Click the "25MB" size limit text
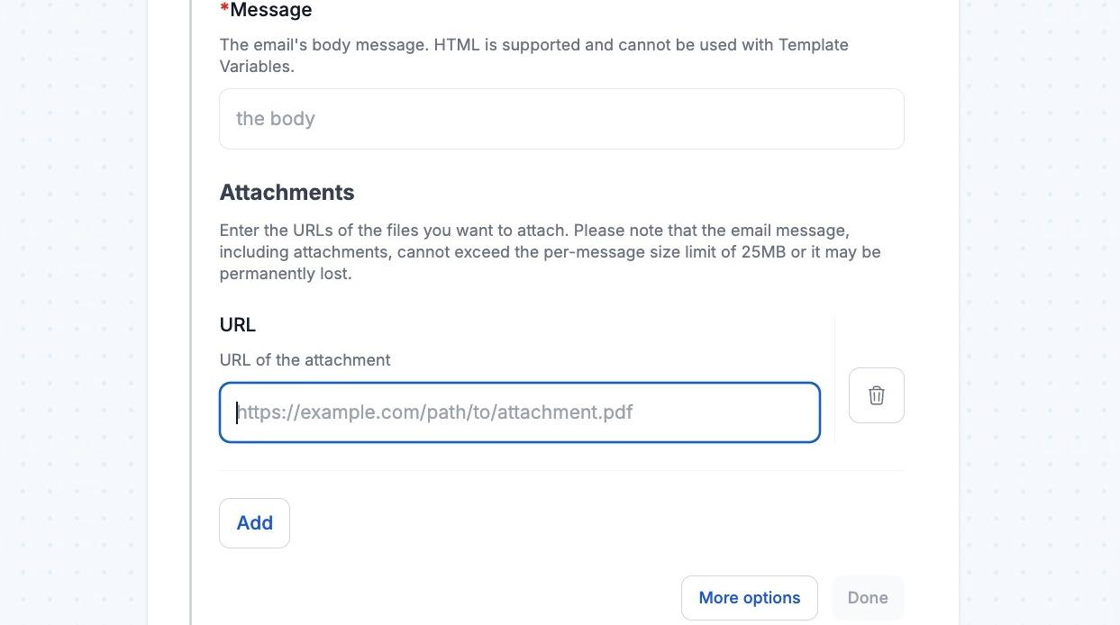 764,252
